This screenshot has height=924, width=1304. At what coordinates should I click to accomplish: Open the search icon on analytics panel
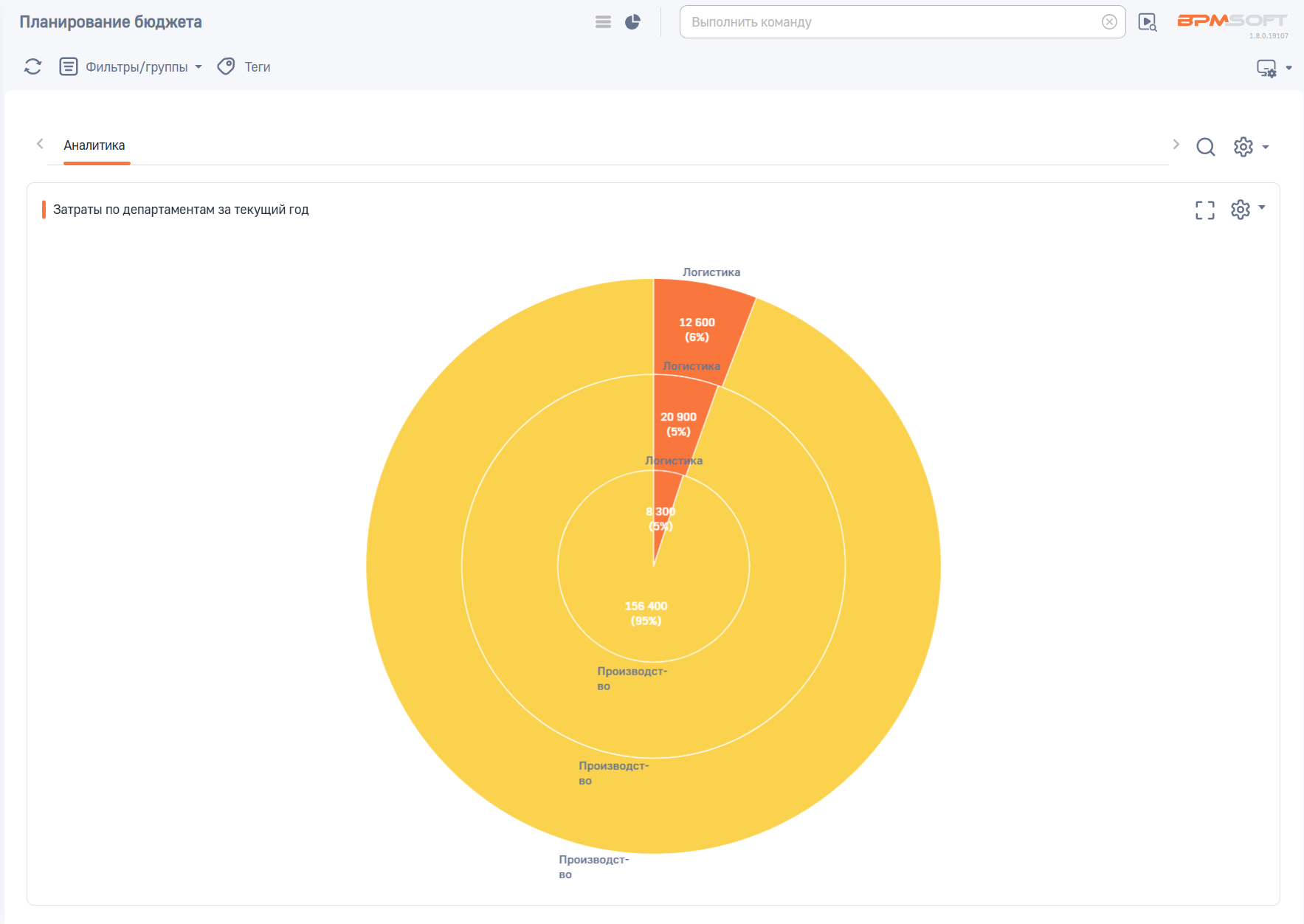click(x=1205, y=147)
